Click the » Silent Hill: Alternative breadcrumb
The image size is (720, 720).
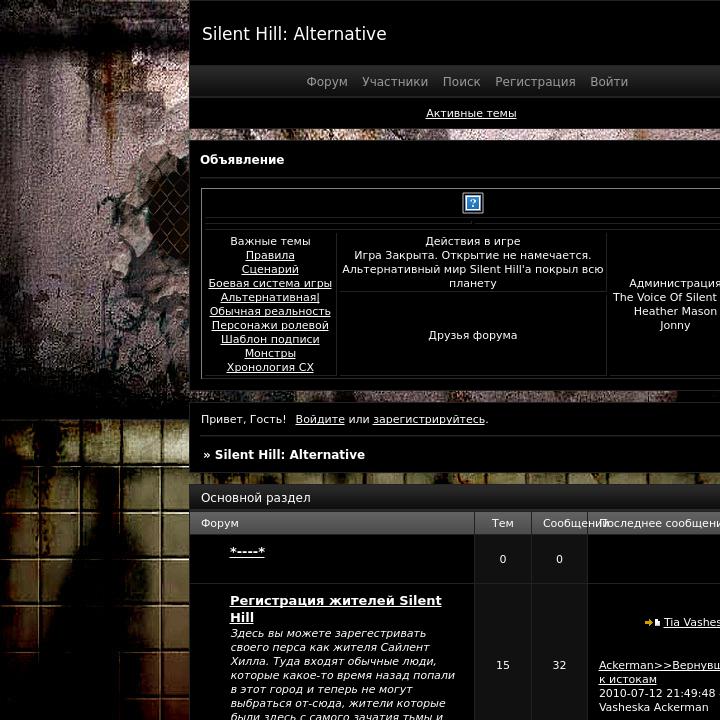point(284,455)
